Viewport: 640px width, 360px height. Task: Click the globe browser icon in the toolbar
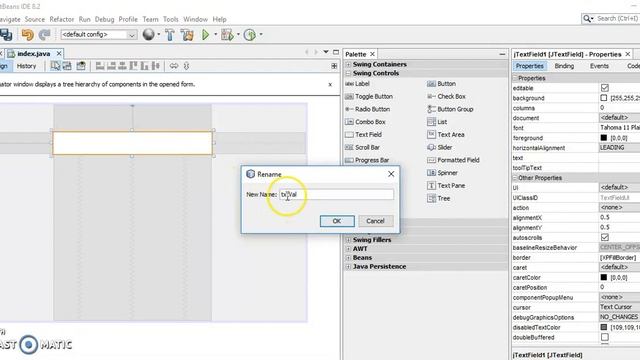[x=149, y=35]
